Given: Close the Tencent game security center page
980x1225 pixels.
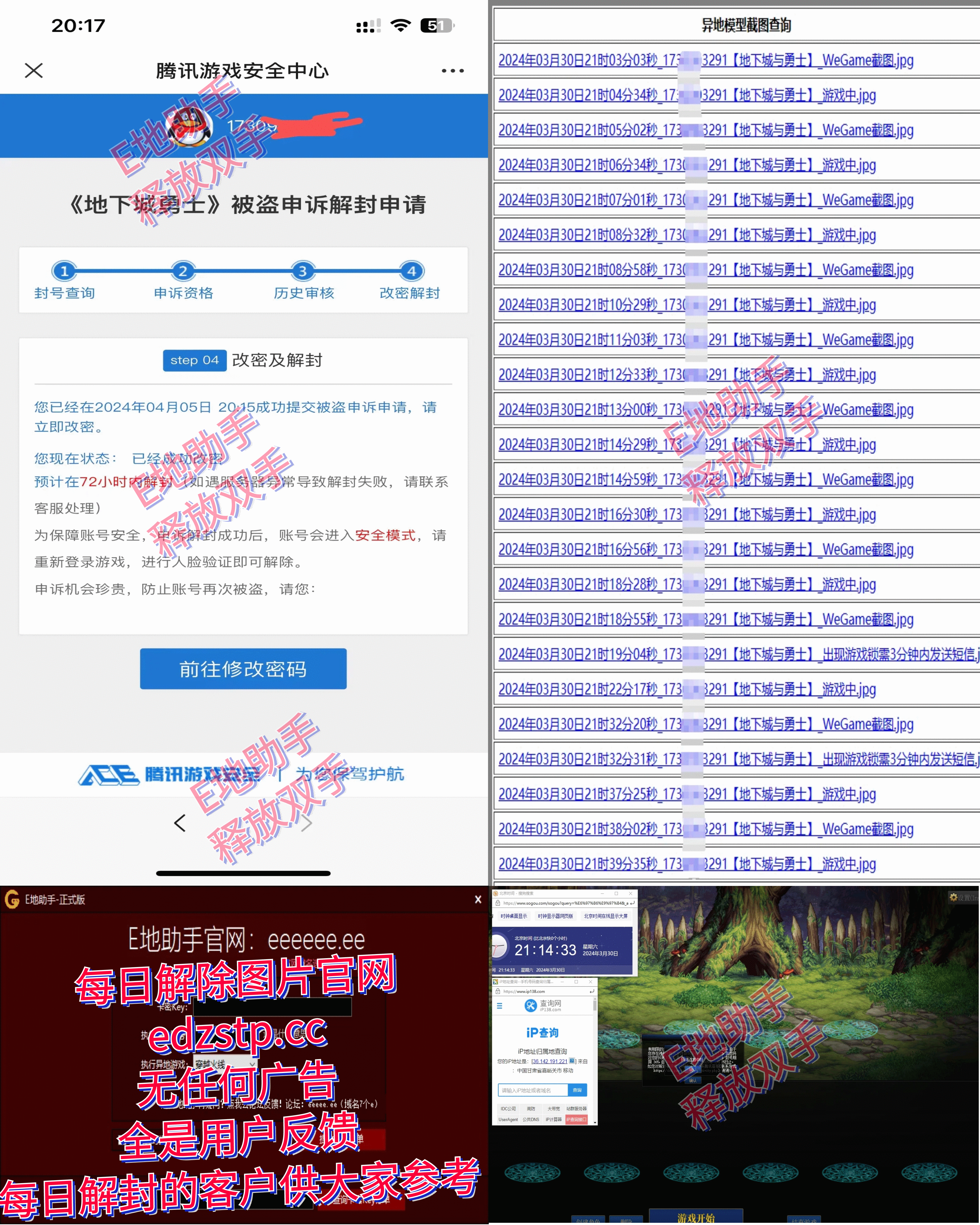Looking at the screenshot, I should click(x=34, y=71).
